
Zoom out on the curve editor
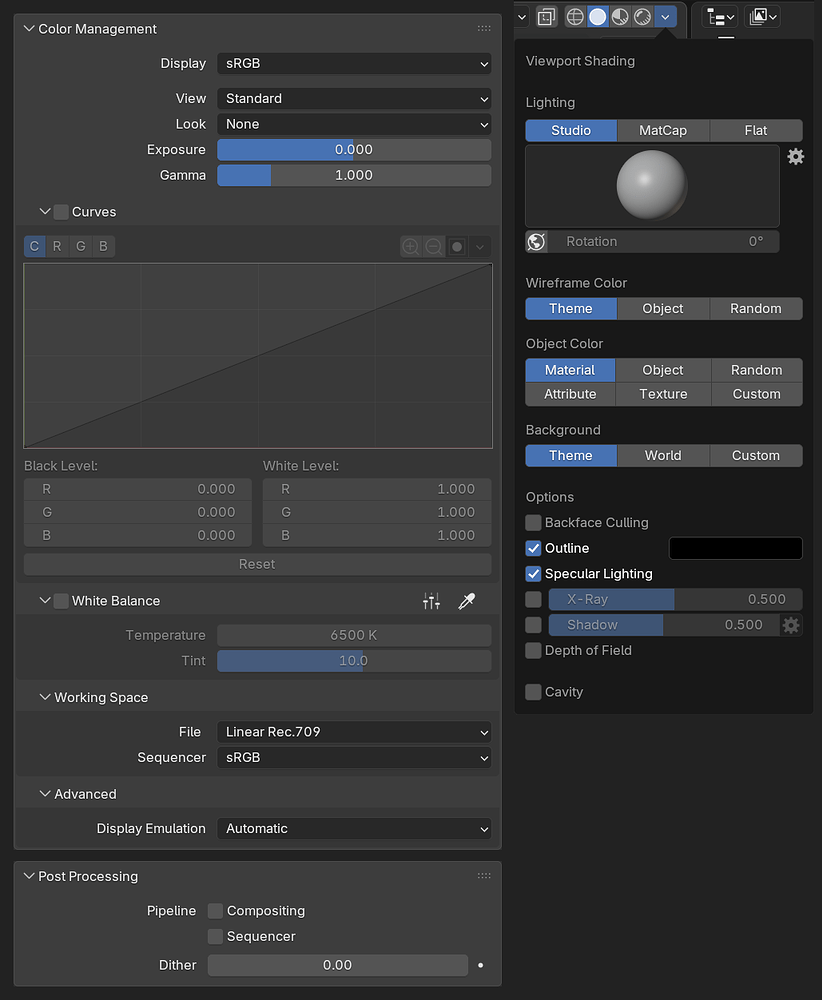(434, 246)
